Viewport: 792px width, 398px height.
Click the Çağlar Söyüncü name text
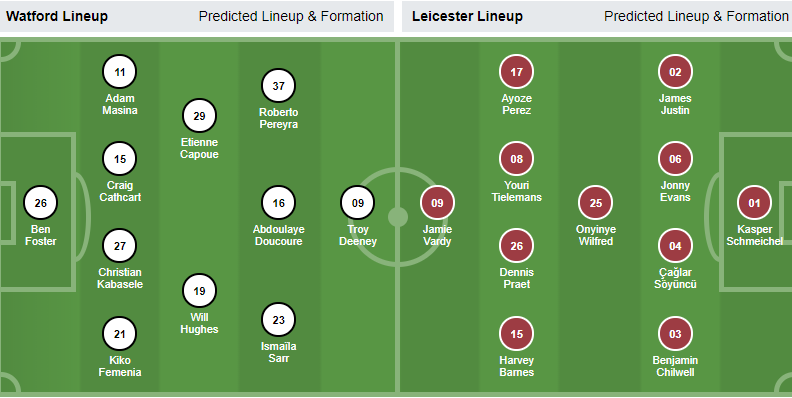click(675, 278)
